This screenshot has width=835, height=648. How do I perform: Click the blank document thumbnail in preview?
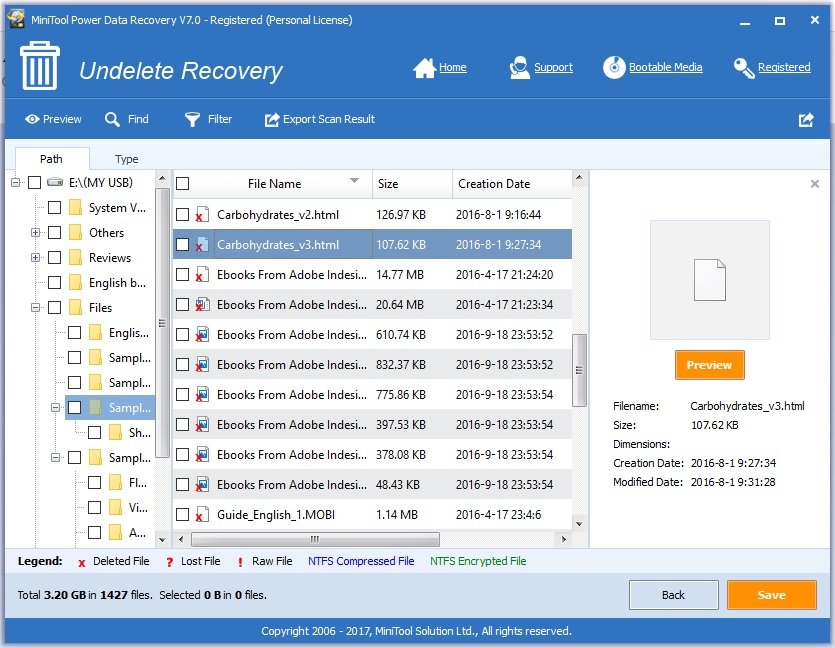click(x=709, y=280)
